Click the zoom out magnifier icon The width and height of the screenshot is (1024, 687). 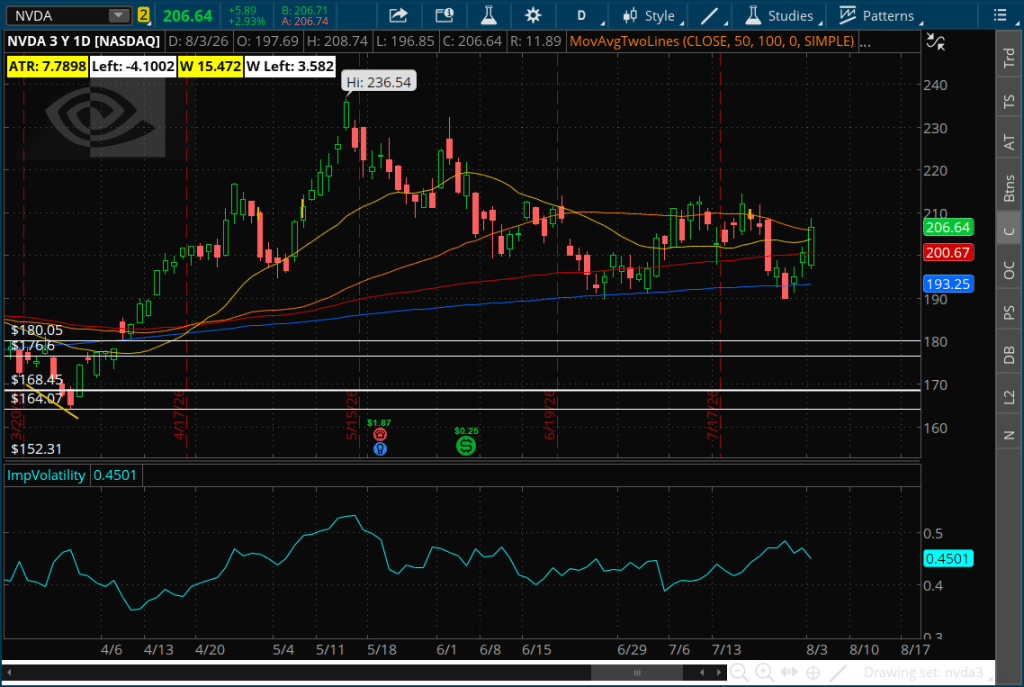[739, 672]
